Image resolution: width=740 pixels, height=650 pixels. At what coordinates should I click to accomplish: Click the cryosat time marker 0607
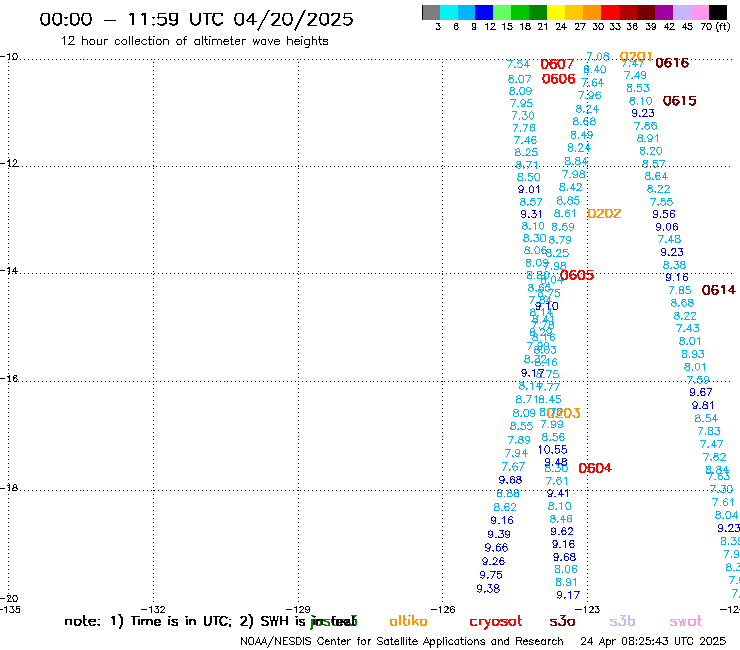point(557,64)
